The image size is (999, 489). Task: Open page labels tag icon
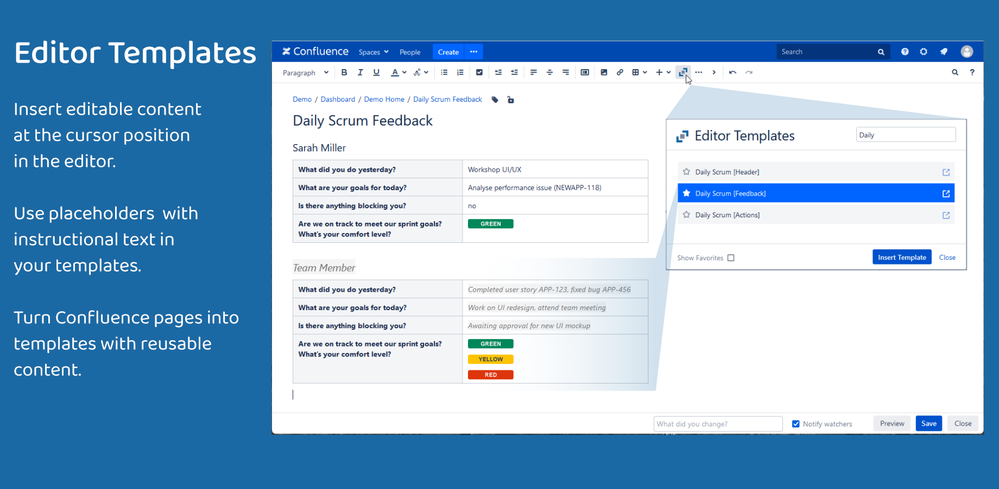(x=495, y=100)
